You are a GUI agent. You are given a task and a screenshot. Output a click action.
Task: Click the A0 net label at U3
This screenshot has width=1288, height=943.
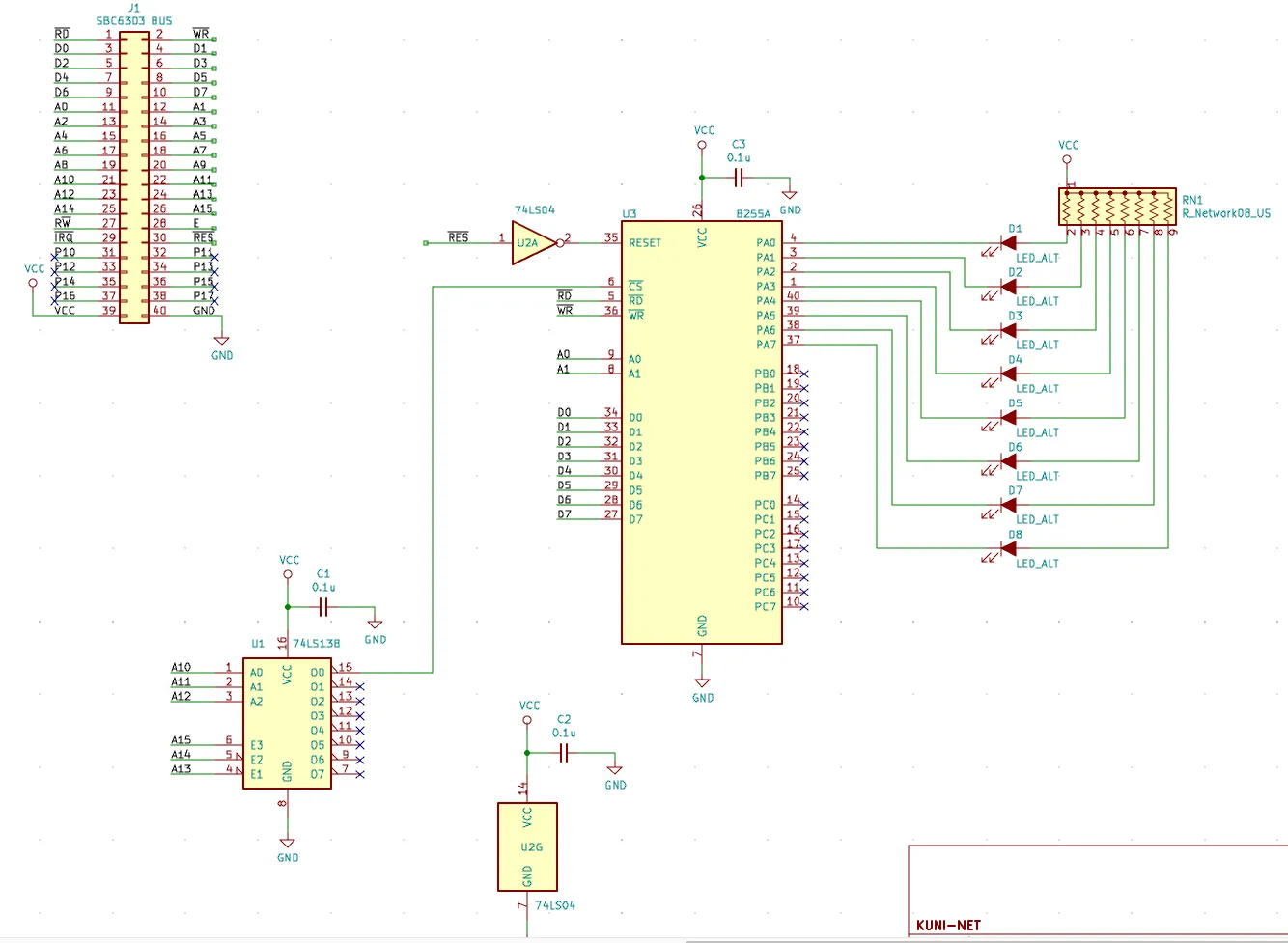point(564,354)
